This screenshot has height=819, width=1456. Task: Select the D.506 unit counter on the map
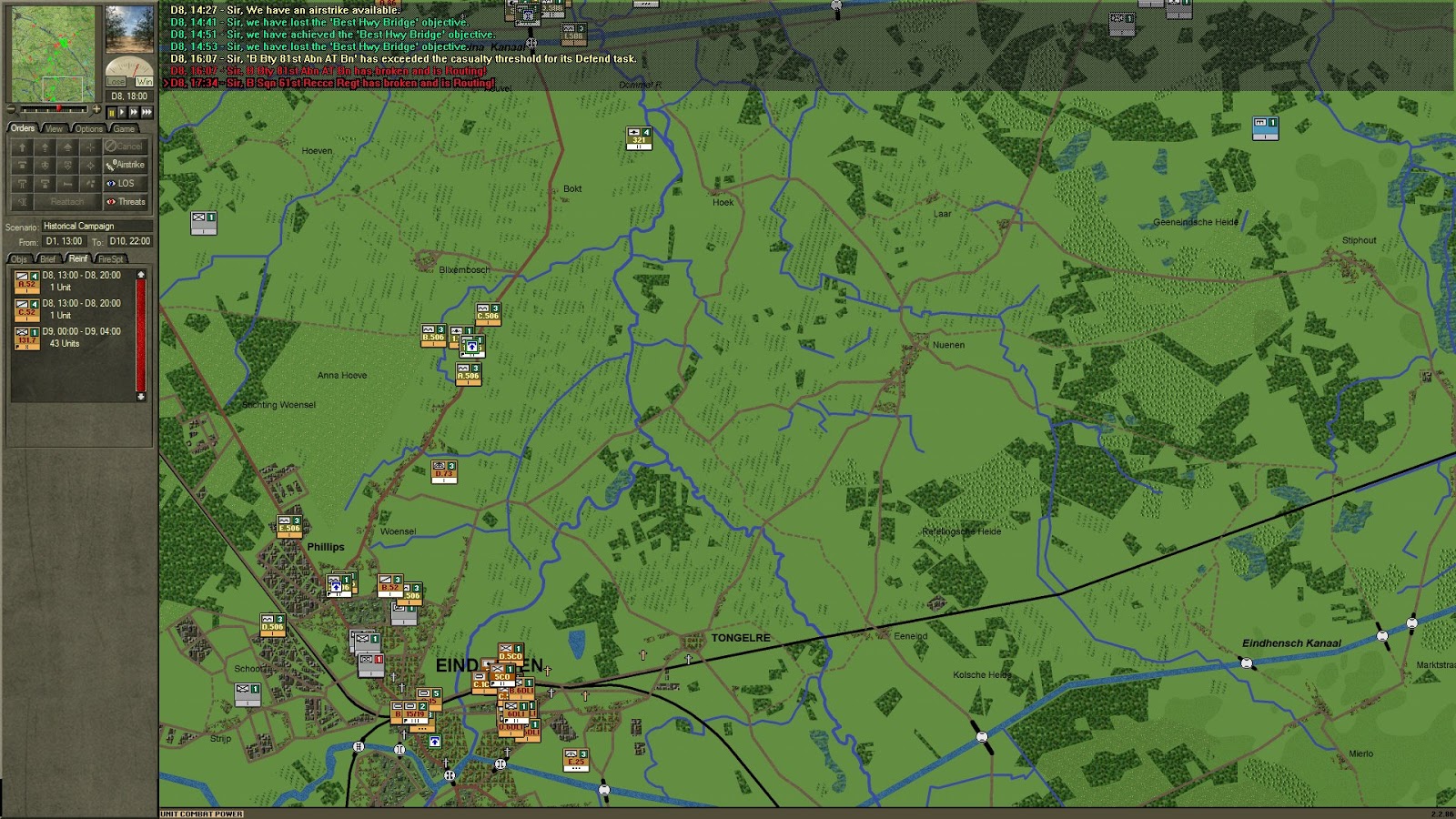pyautogui.click(x=272, y=626)
